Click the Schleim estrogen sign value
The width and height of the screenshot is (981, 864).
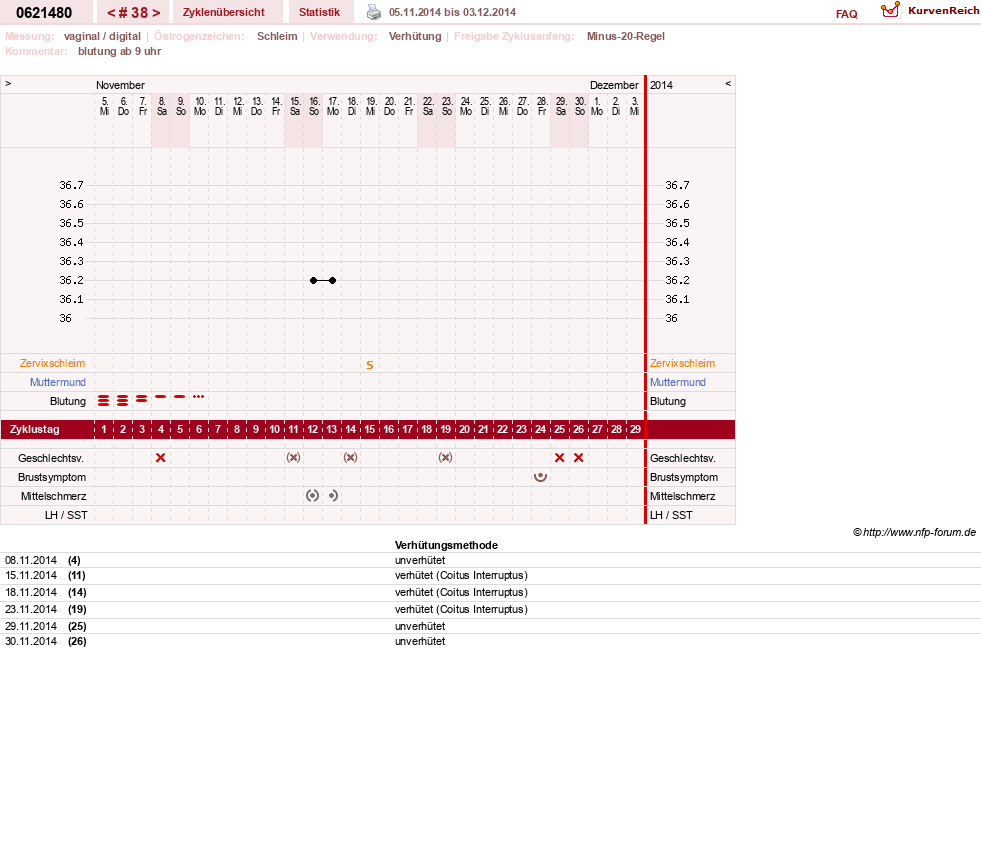click(277, 36)
